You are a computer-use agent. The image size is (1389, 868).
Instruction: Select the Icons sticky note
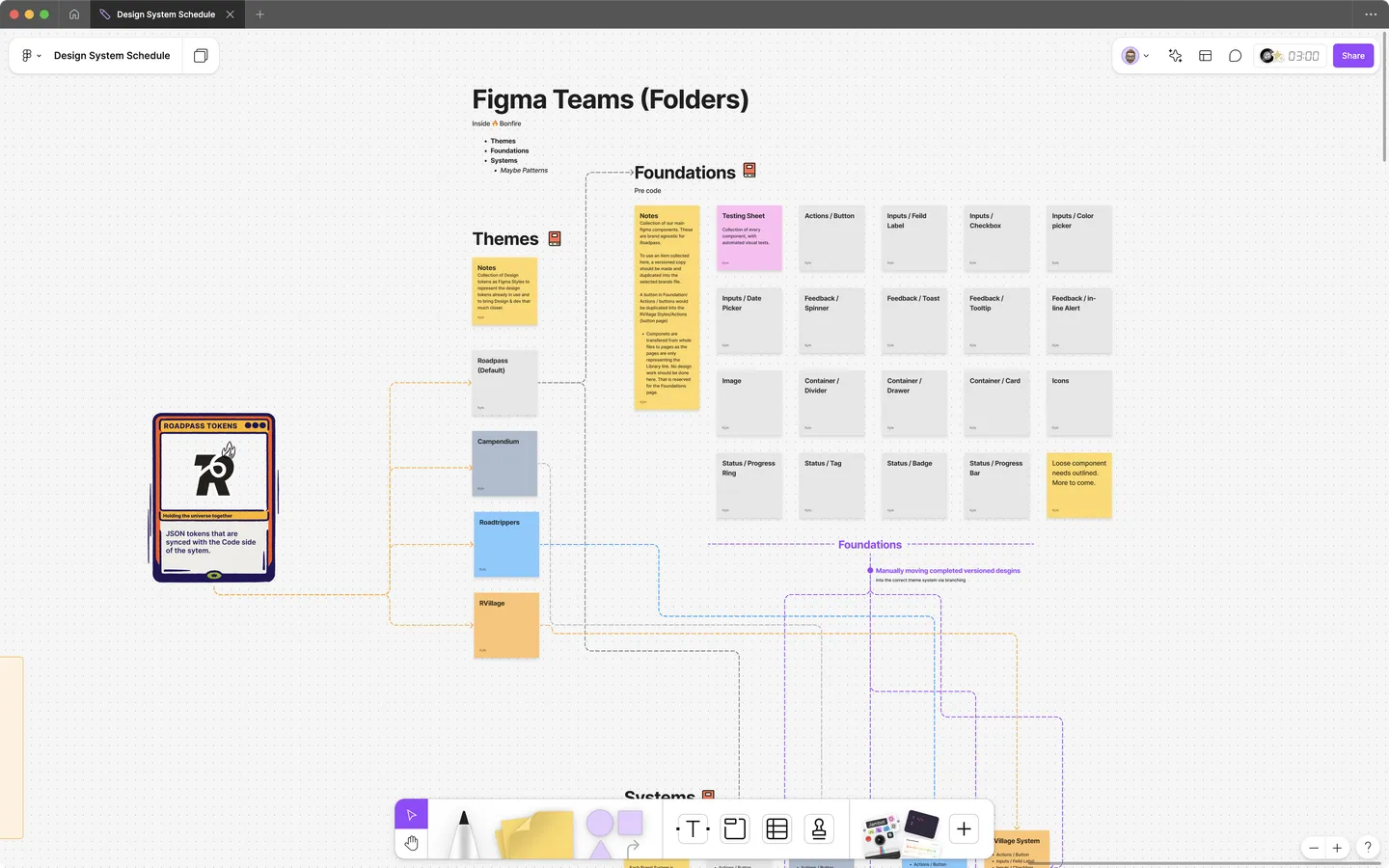pyautogui.click(x=1079, y=403)
